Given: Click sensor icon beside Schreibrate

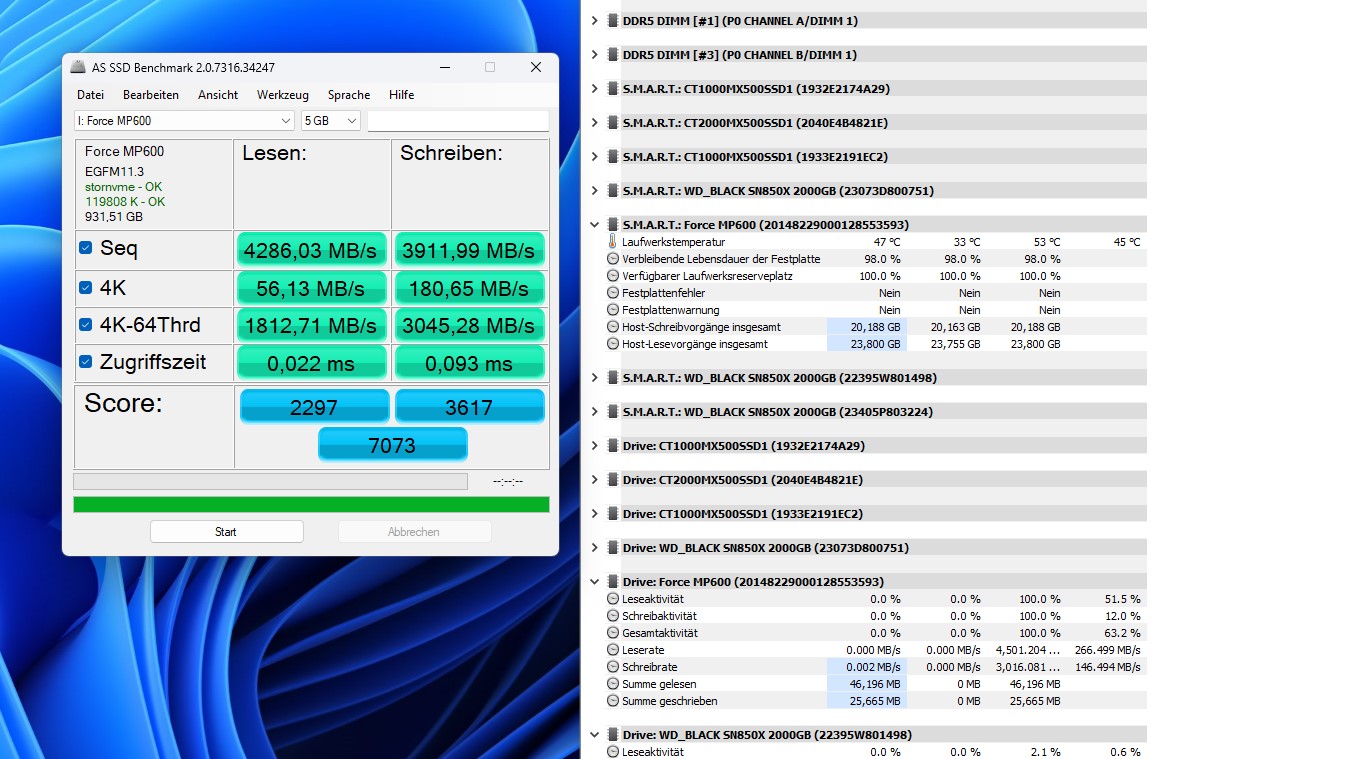Looking at the screenshot, I should 613,666.
